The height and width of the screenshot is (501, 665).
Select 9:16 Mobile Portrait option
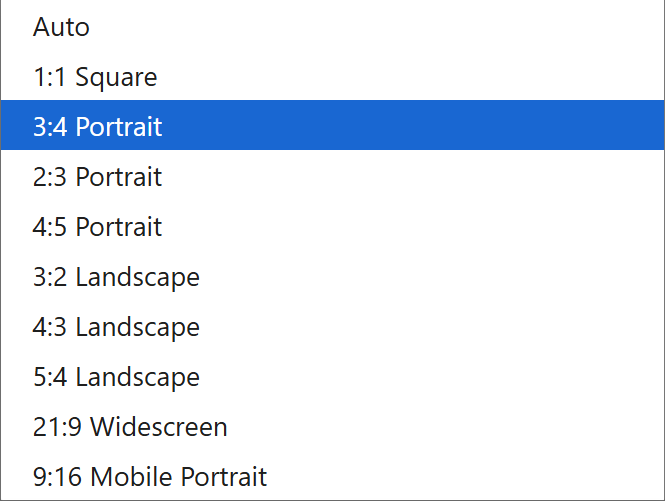(332, 475)
